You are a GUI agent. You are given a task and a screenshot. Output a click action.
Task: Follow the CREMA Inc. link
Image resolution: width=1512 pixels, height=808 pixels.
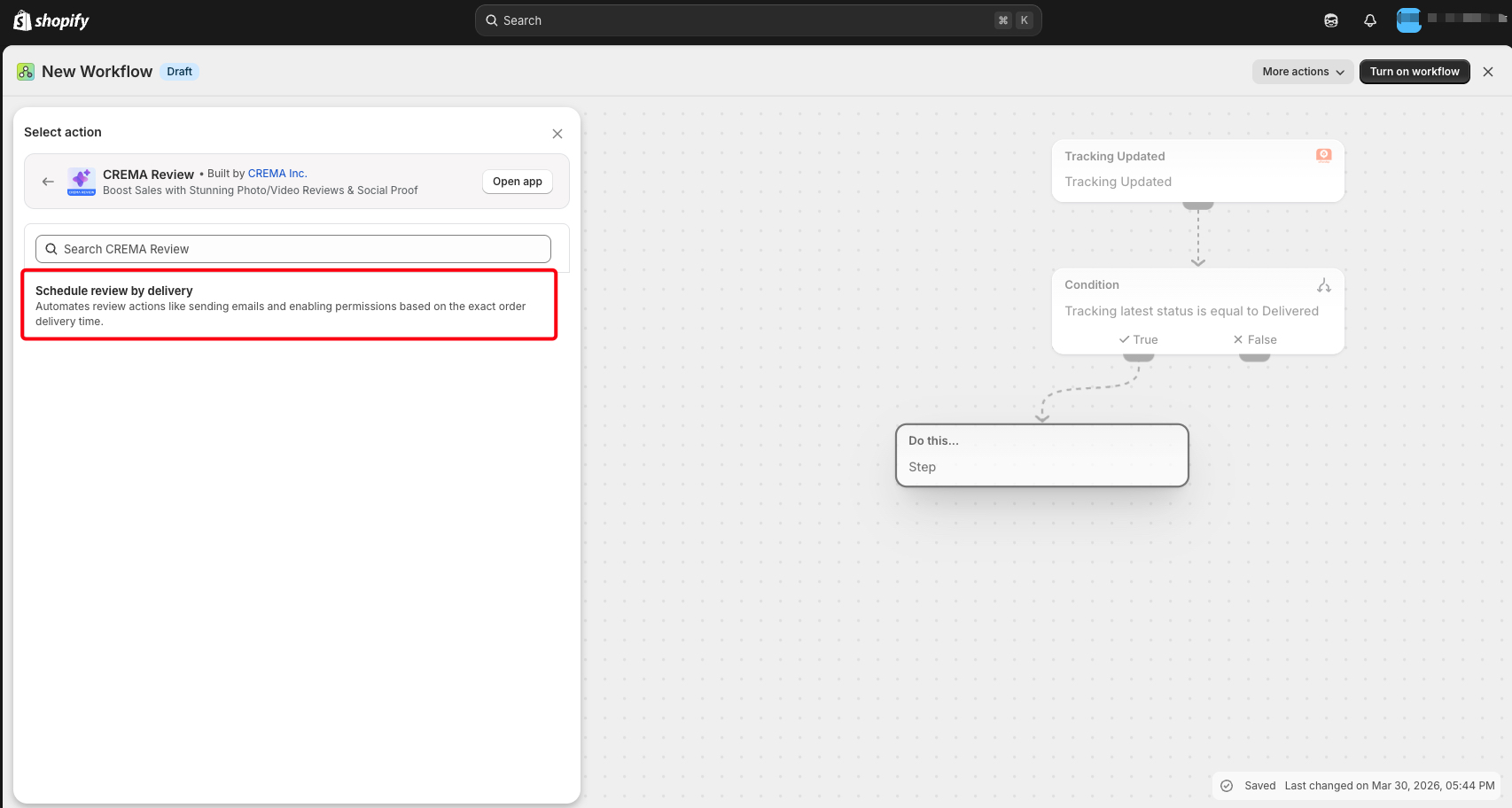[x=277, y=174]
